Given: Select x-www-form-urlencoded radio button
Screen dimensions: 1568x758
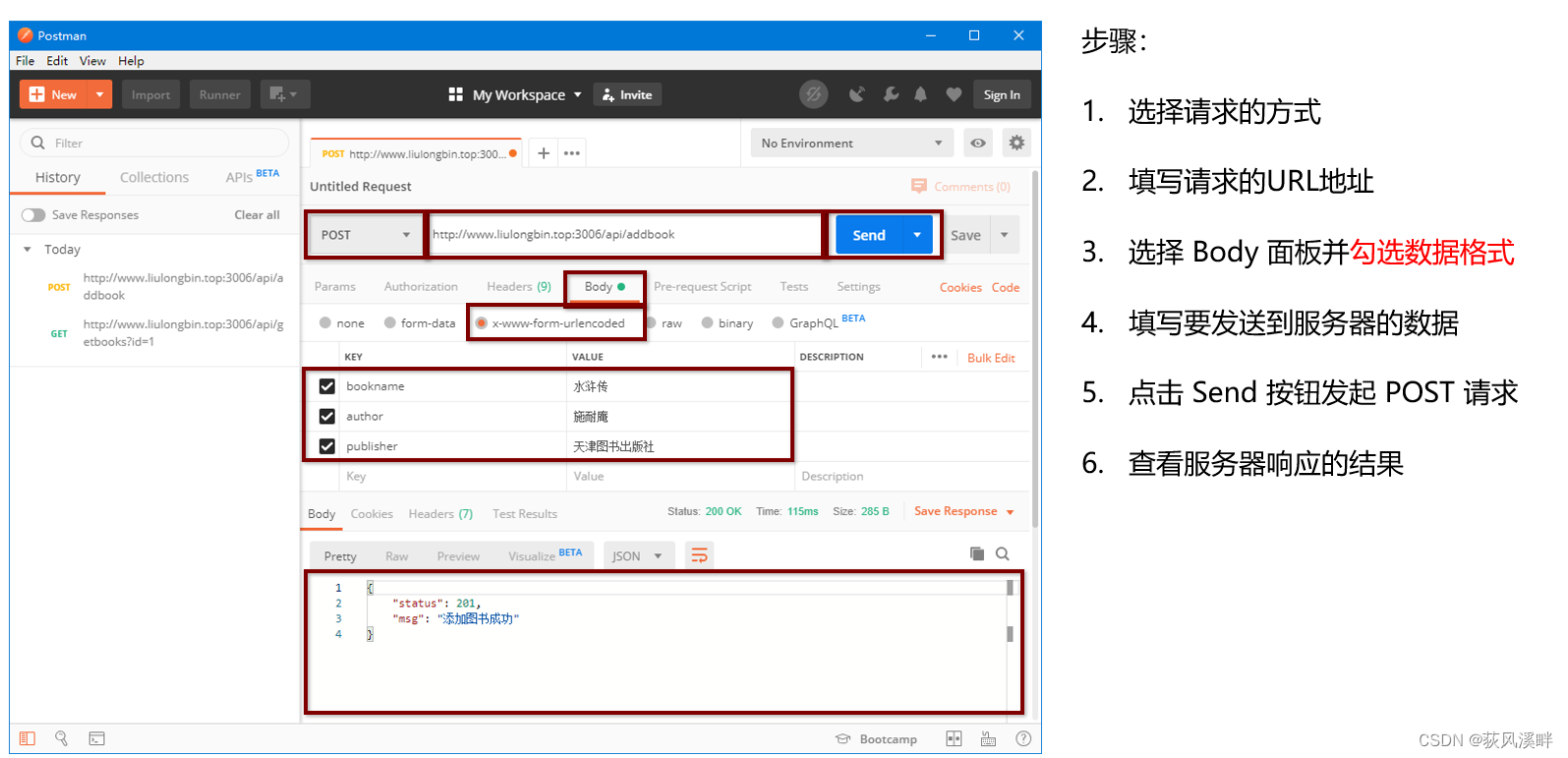Looking at the screenshot, I should coord(482,322).
